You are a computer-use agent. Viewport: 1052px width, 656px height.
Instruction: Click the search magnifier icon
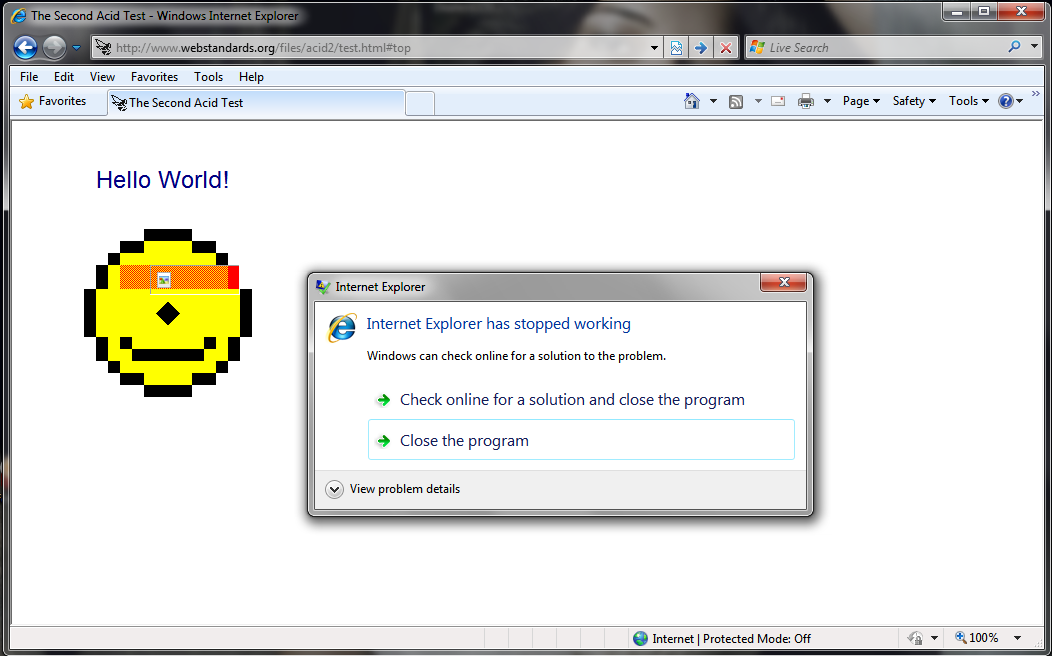[1014, 47]
